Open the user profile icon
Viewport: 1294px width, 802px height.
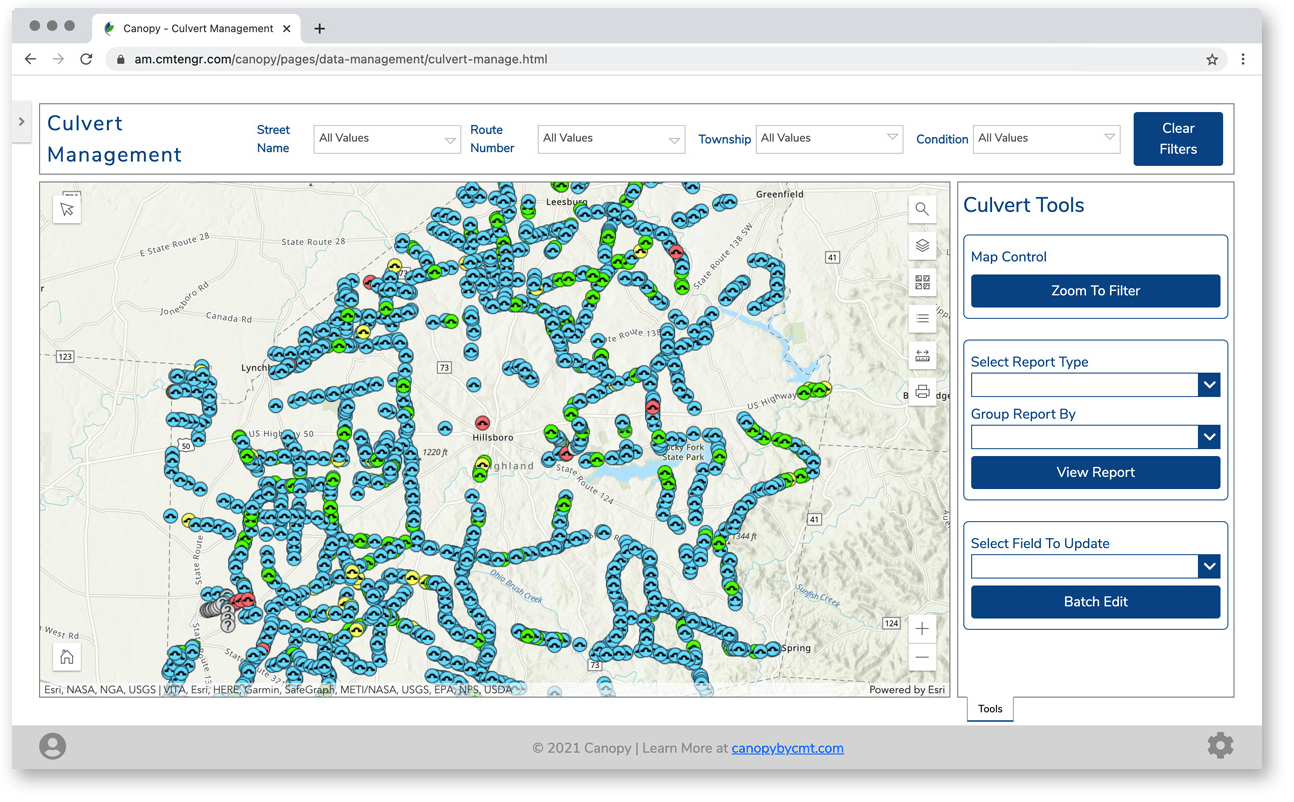coord(53,746)
